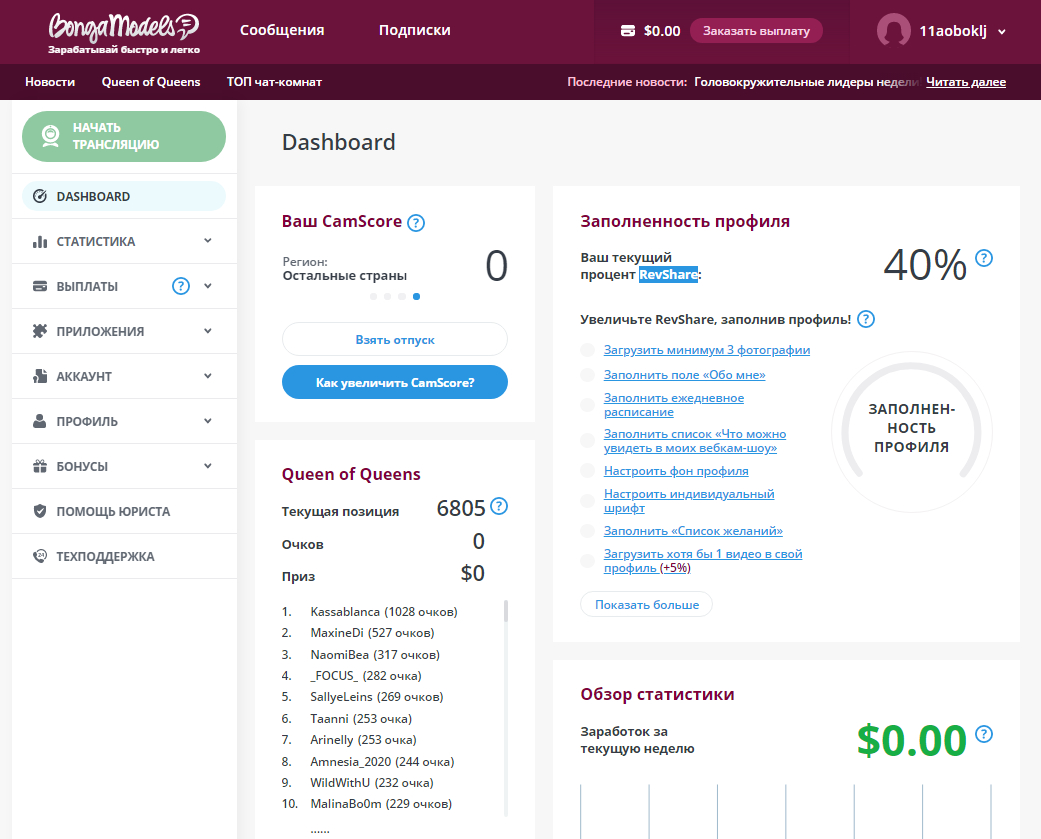Select Помощь юриста in sidebar

click(124, 511)
